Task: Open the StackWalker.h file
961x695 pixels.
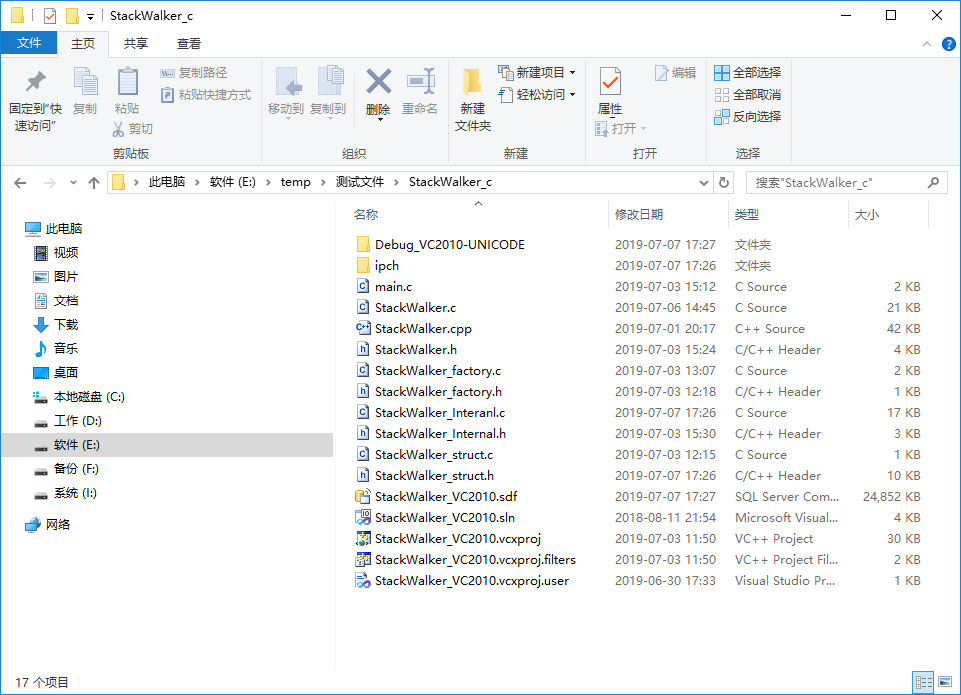Action: 417,349
